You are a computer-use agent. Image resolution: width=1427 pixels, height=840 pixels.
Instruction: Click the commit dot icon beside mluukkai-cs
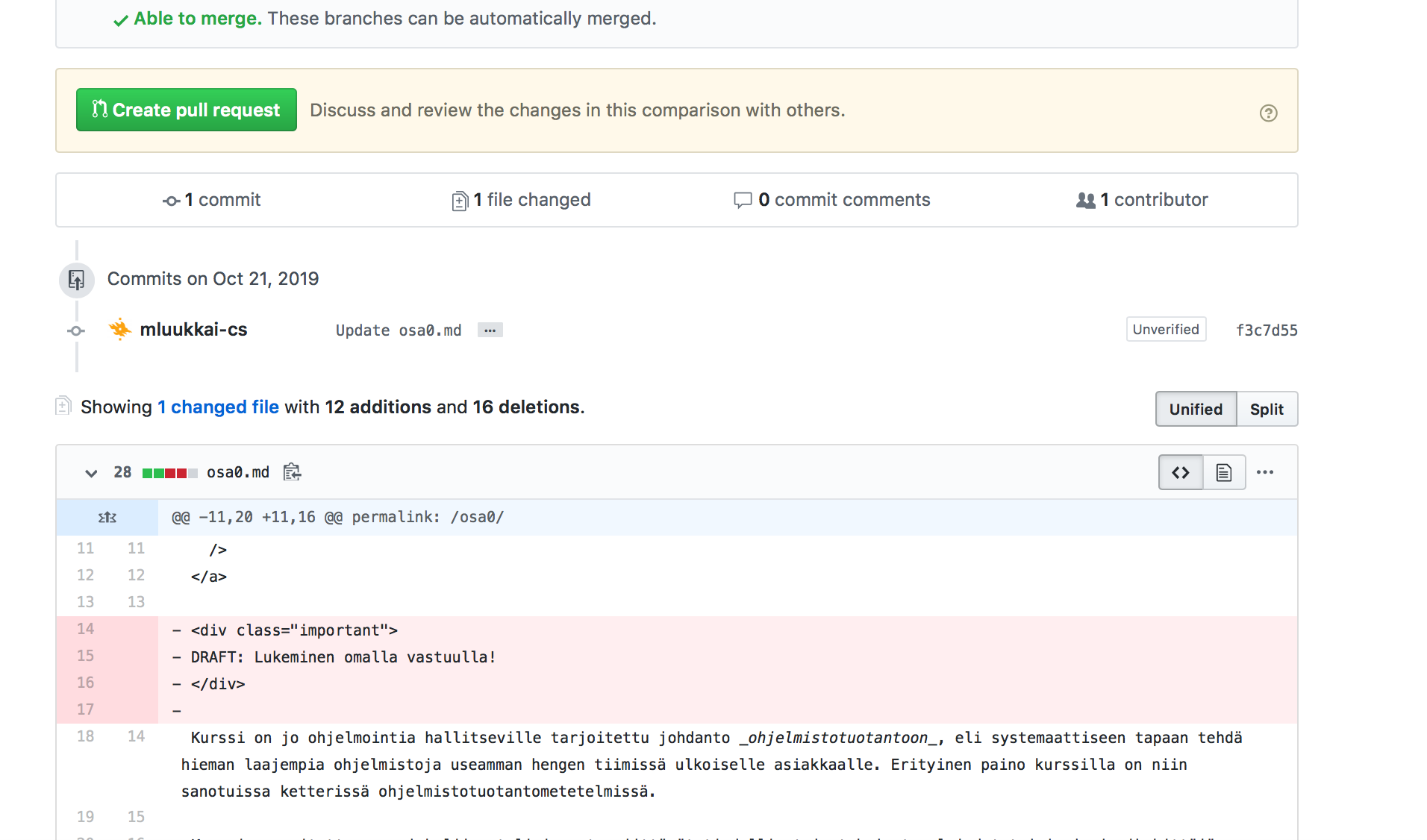pyautogui.click(x=76, y=330)
